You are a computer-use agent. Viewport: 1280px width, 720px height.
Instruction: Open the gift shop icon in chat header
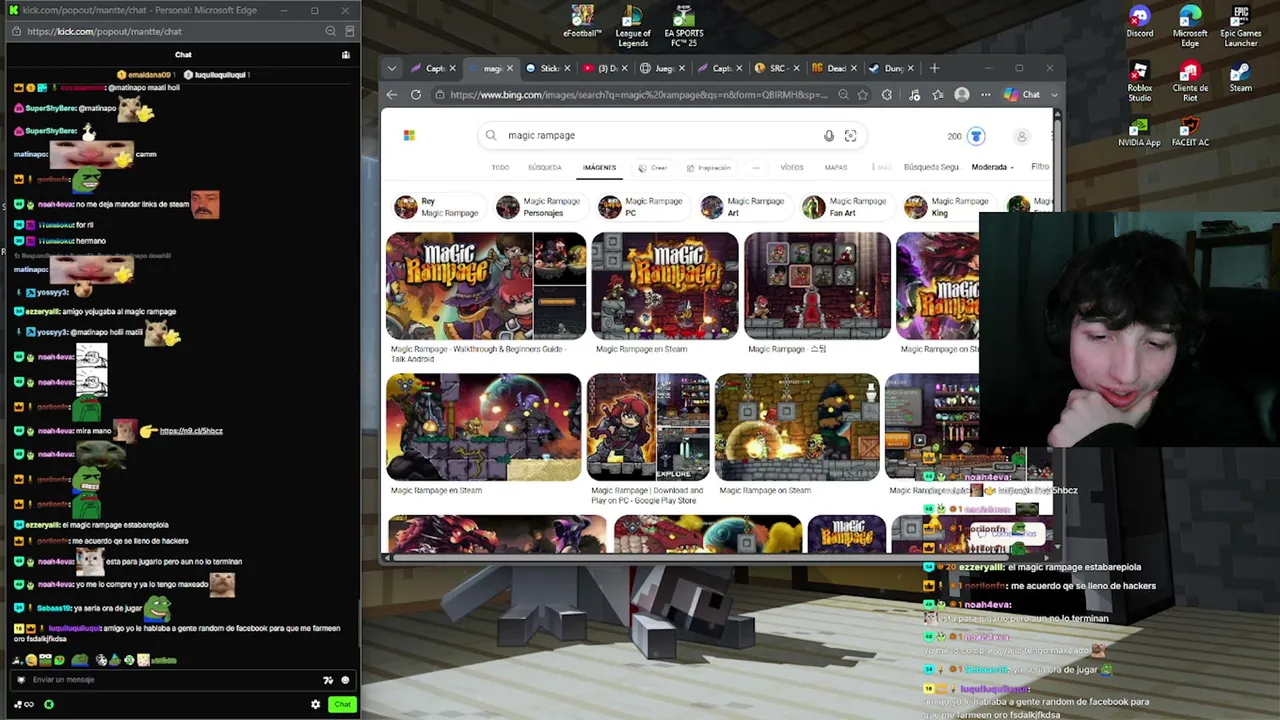(346, 55)
